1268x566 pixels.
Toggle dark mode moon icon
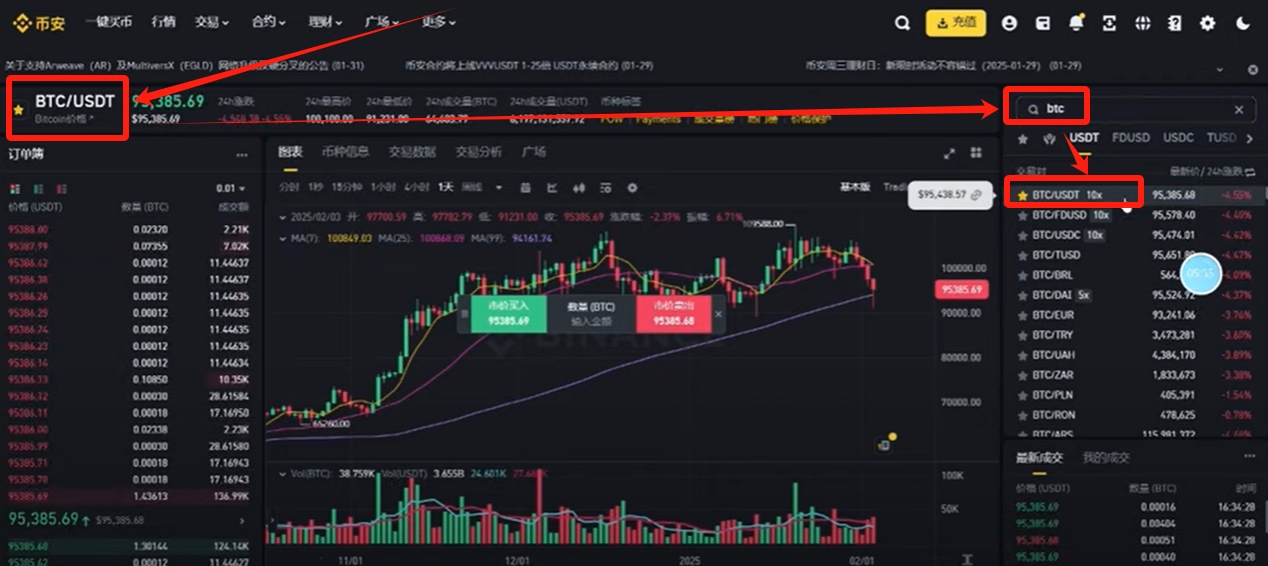[x=1243, y=23]
